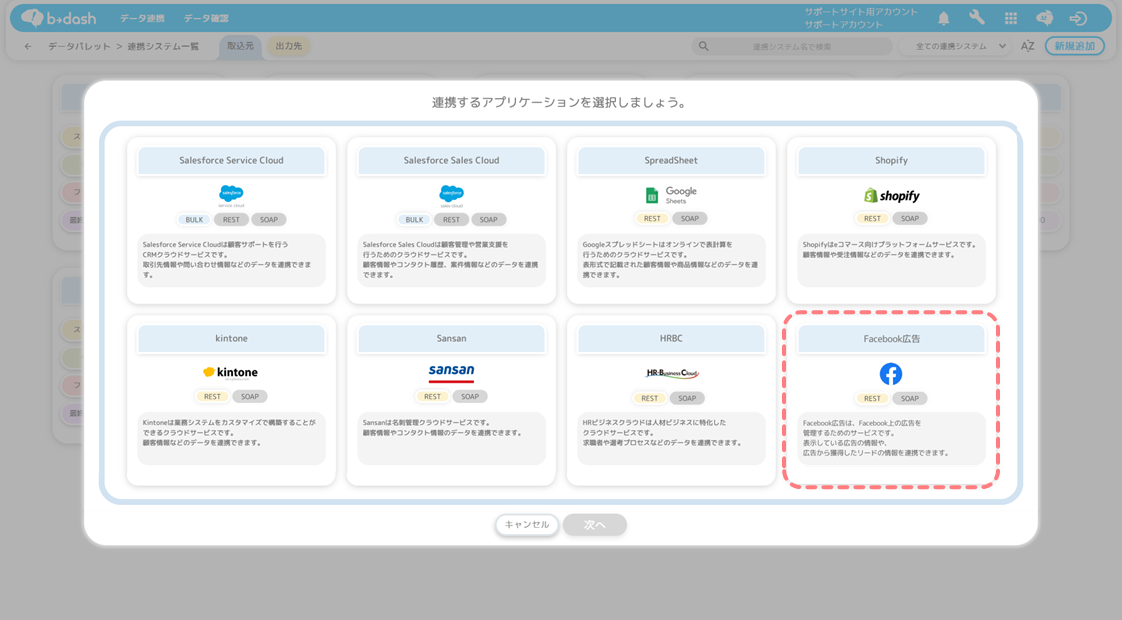The image size is (1122, 620).
Task: Select SOAP on Salesforce Sales Cloud card
Action: tap(489, 220)
